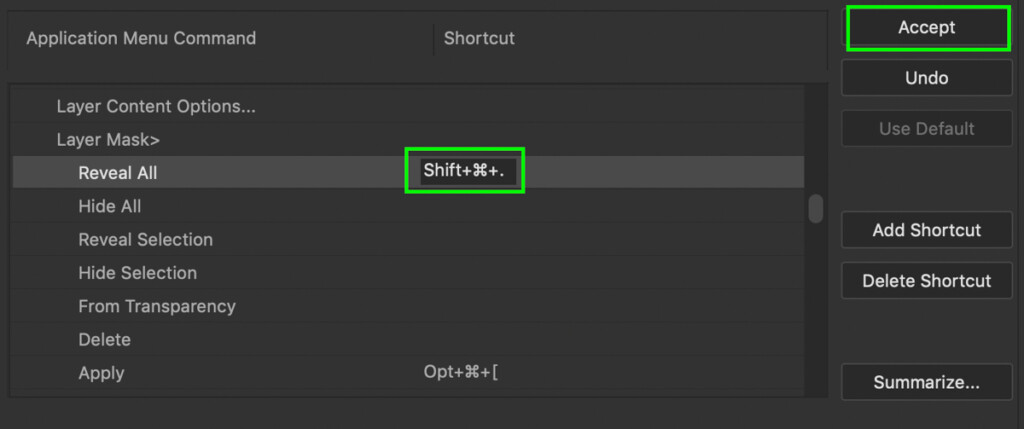Click the Shift+⌘+. shortcut input field
This screenshot has height=429, width=1024.
point(465,171)
